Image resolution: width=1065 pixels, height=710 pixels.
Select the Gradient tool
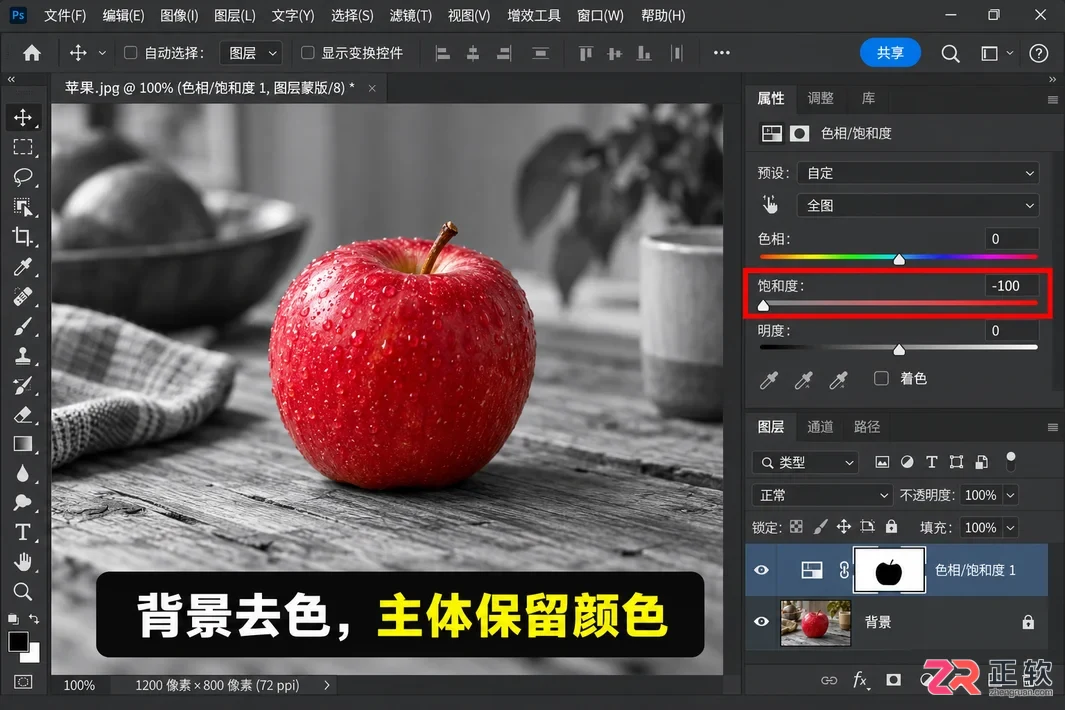click(x=23, y=444)
